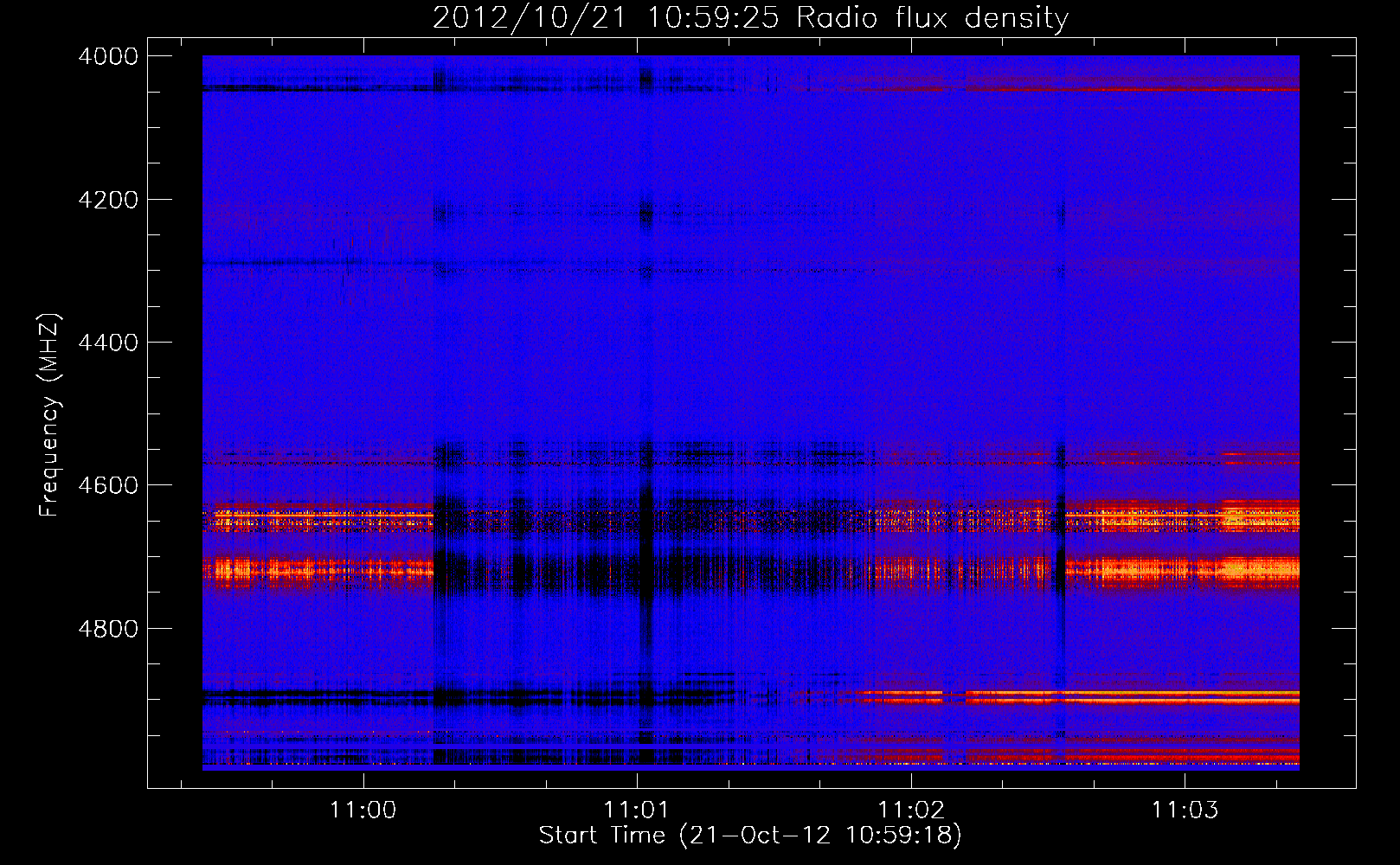This screenshot has height=865, width=1400.
Task: Click the 4200 frequency tick label
Action: (108, 200)
